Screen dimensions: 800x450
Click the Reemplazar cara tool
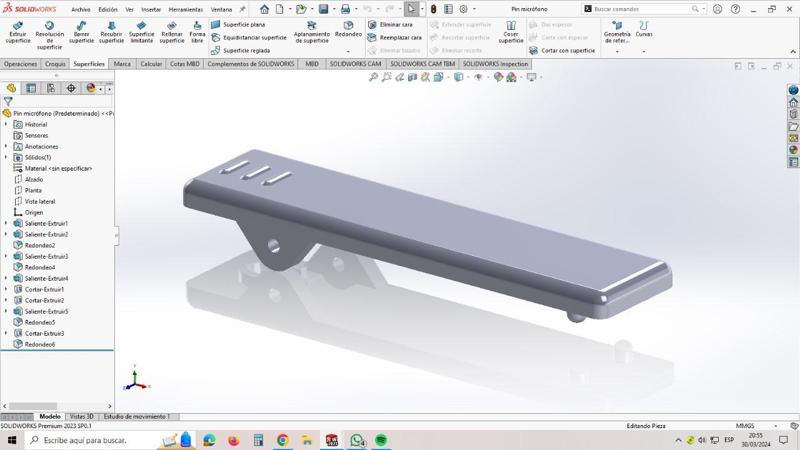[x=395, y=38]
